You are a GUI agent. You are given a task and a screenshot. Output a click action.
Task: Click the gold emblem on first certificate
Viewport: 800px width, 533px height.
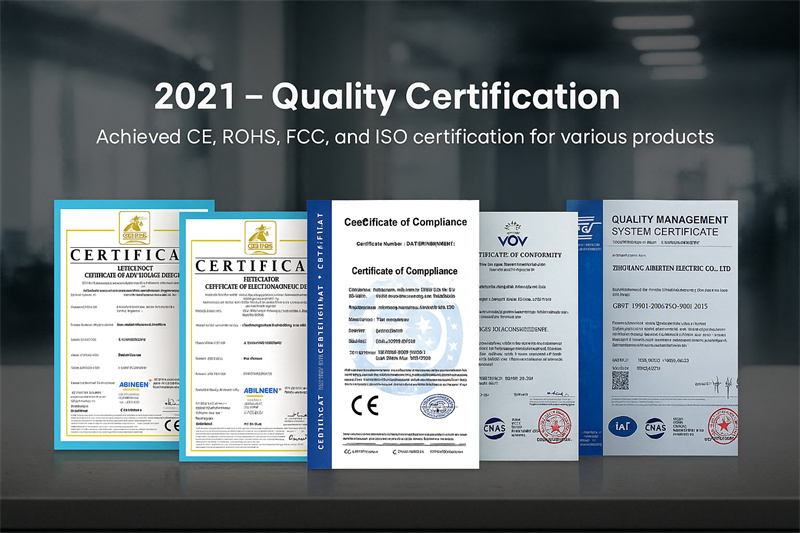click(x=134, y=228)
